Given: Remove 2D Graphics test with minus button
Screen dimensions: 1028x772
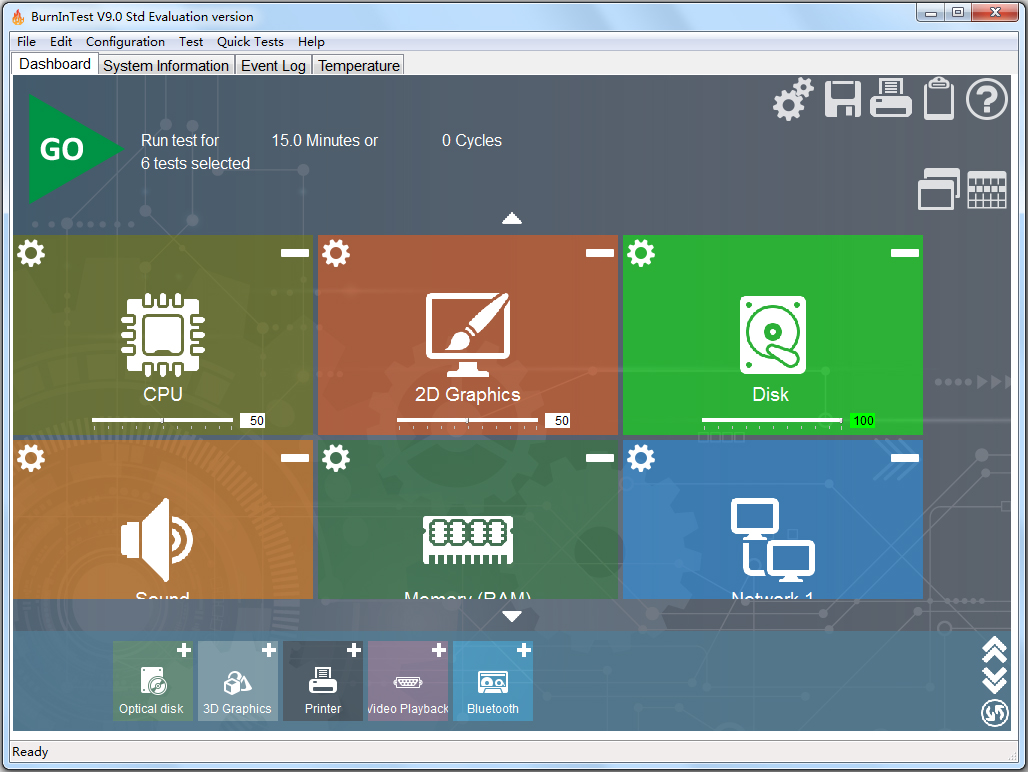Looking at the screenshot, I should 600,253.
